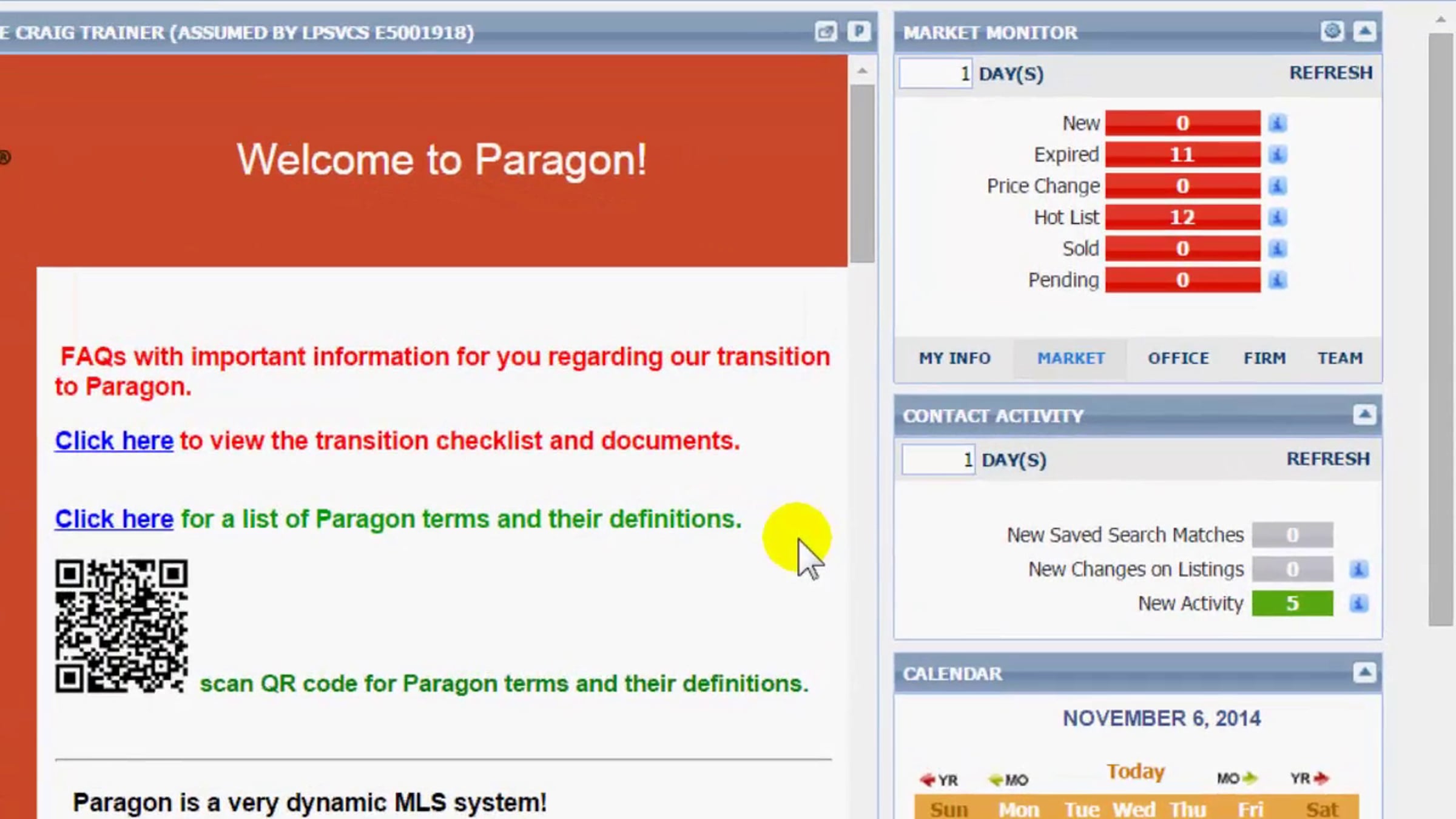The height and width of the screenshot is (819, 1456).
Task: Click info icon beside New Changes on Listings
Action: coord(1358,569)
